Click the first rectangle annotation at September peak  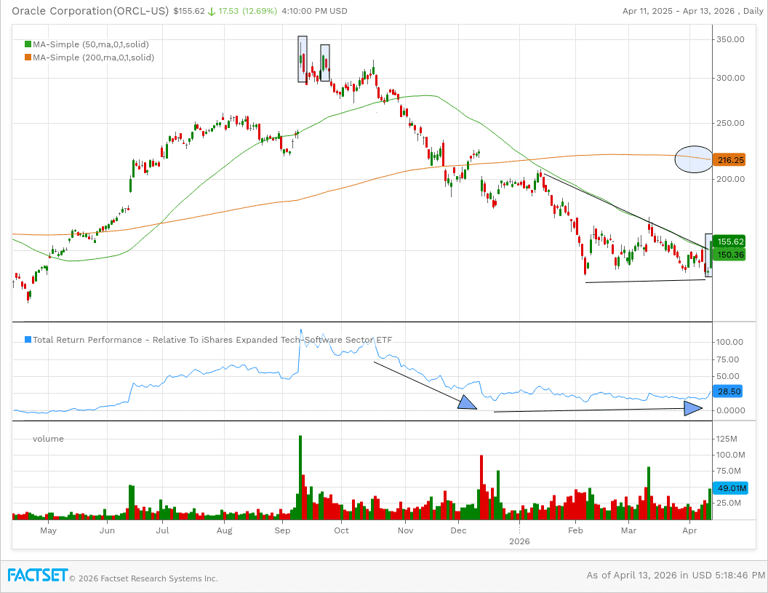coord(303,59)
